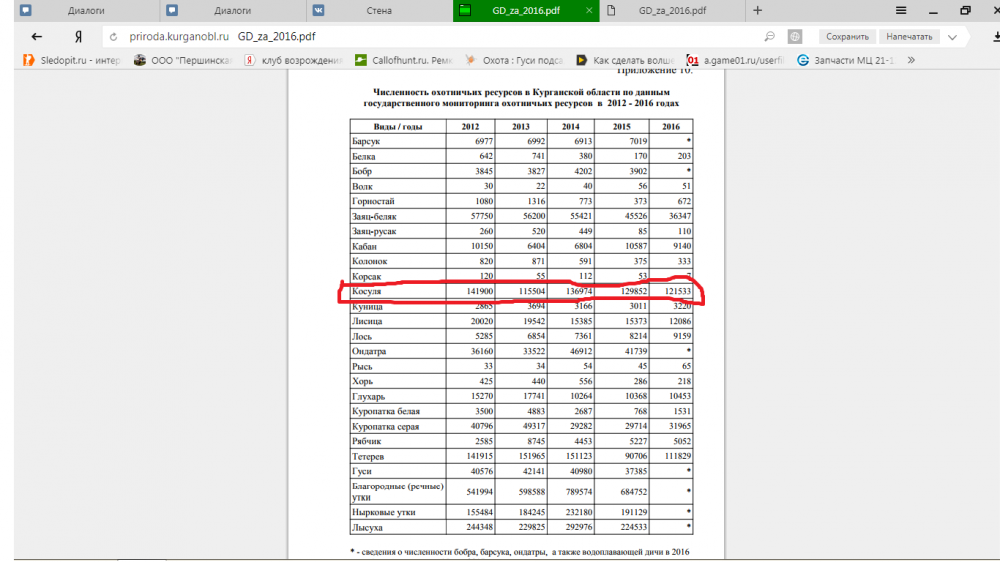The width and height of the screenshot is (1000, 562).
Task: Click the Сохранить button
Action: (x=847, y=36)
